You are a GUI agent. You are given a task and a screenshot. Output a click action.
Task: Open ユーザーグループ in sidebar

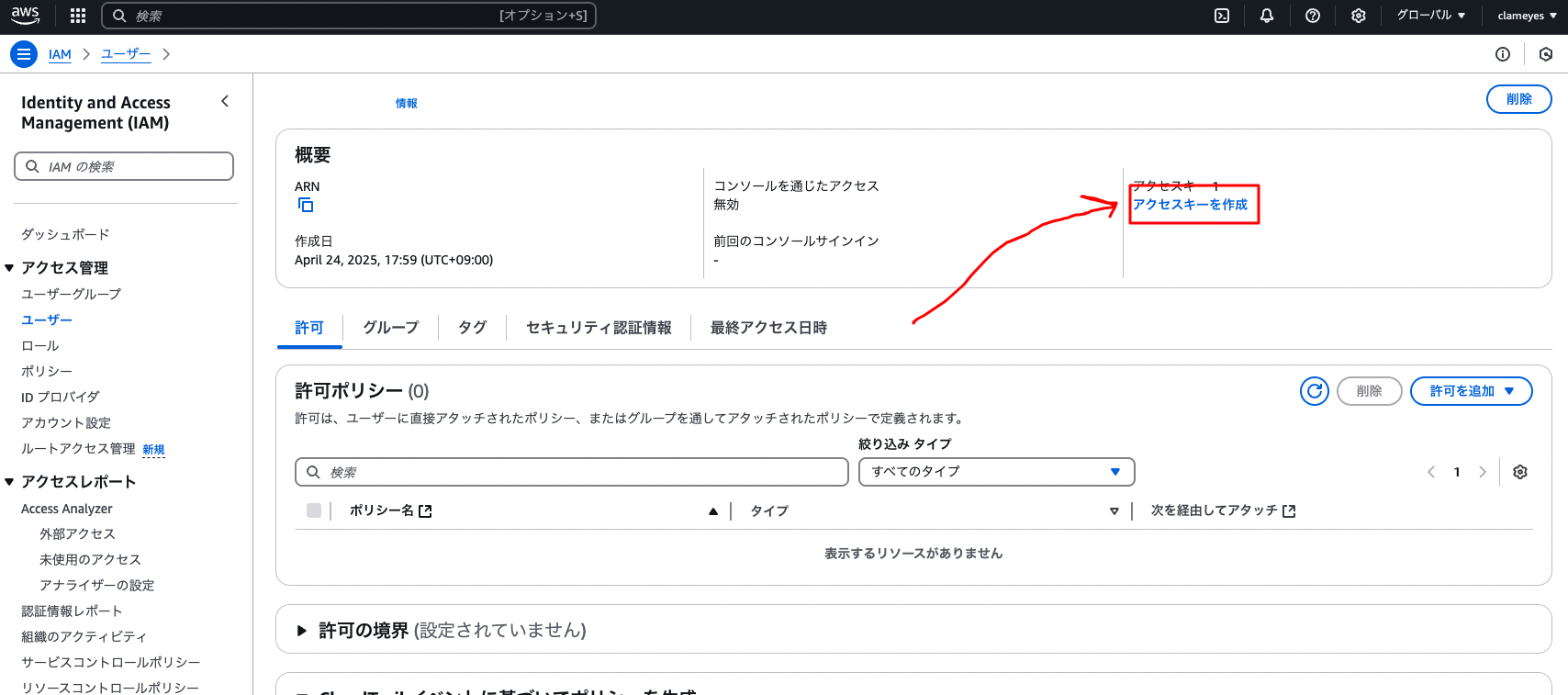point(71,294)
